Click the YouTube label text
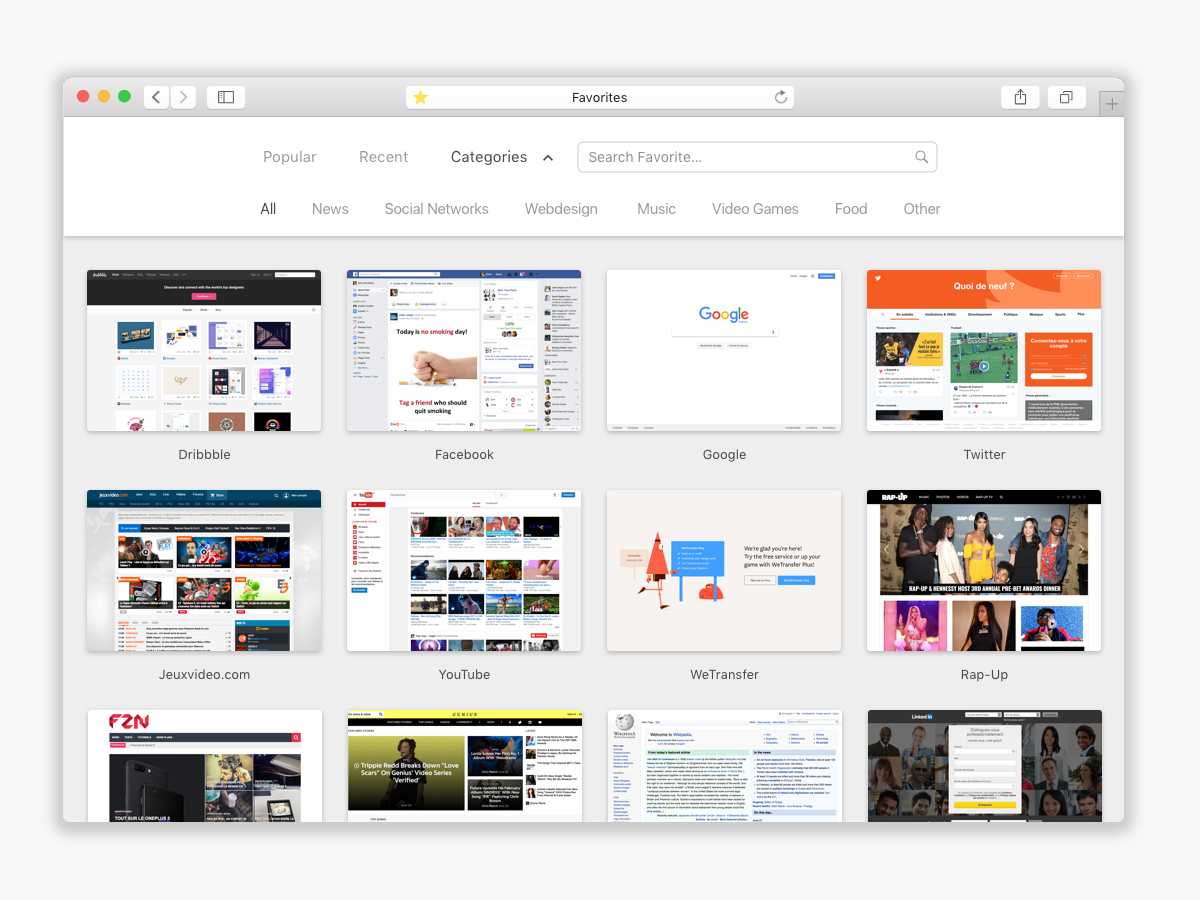The image size is (1200, 900). tap(464, 674)
